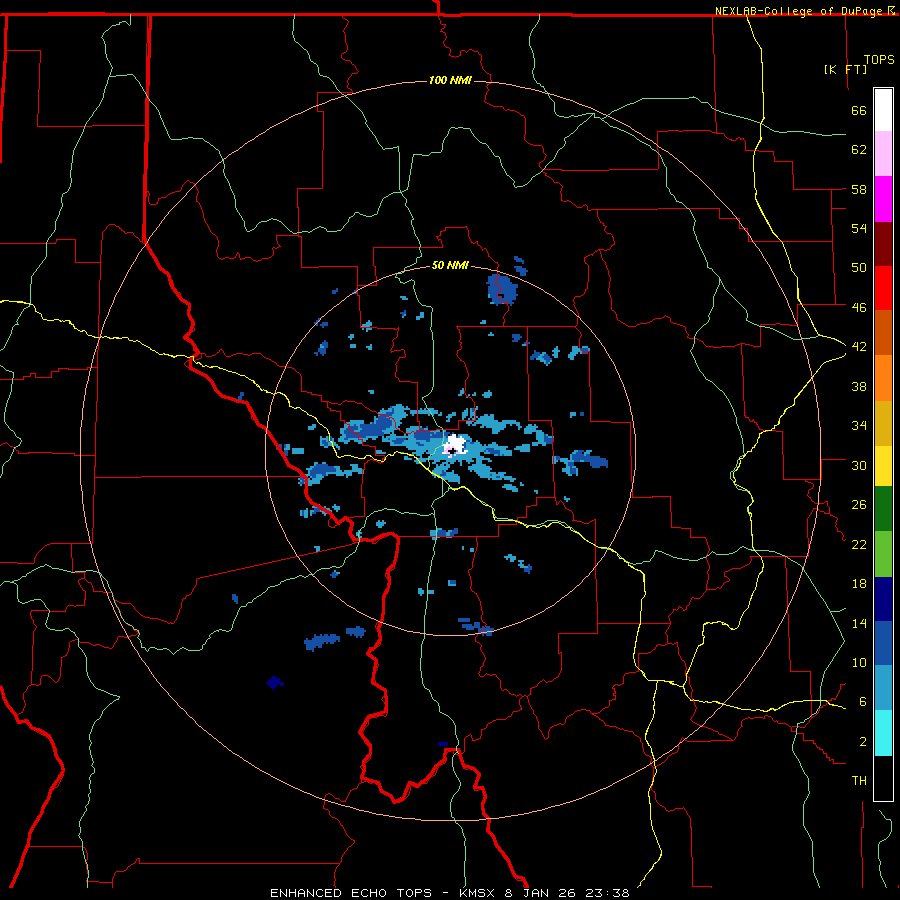This screenshot has width=900, height=900.
Task: Click the 38 legend value
Action: pos(859,386)
